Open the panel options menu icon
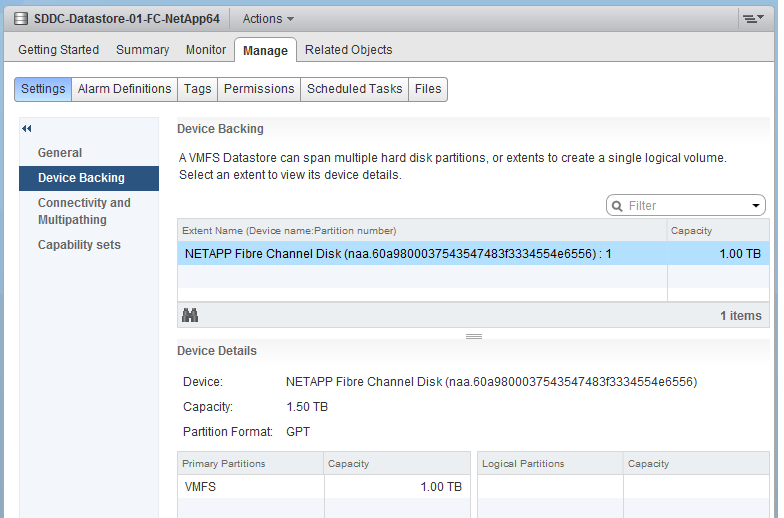The width and height of the screenshot is (784, 518). click(752, 18)
